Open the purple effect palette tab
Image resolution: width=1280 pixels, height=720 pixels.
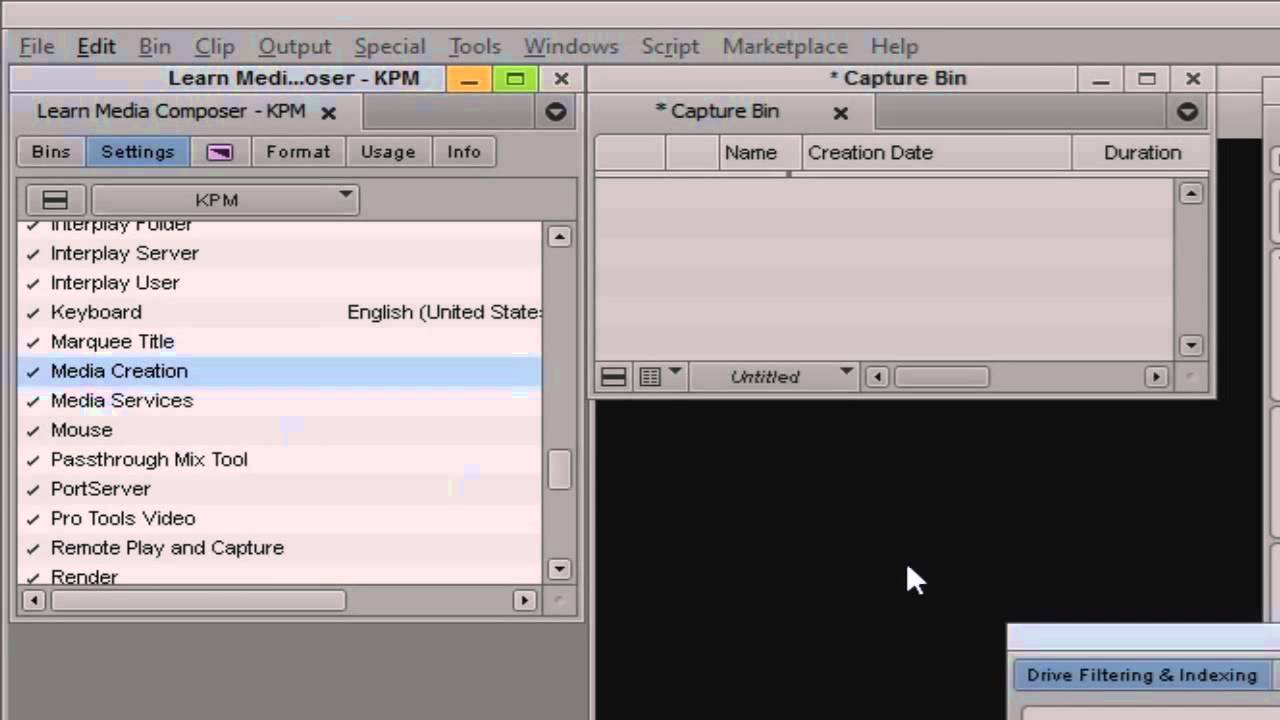point(220,152)
